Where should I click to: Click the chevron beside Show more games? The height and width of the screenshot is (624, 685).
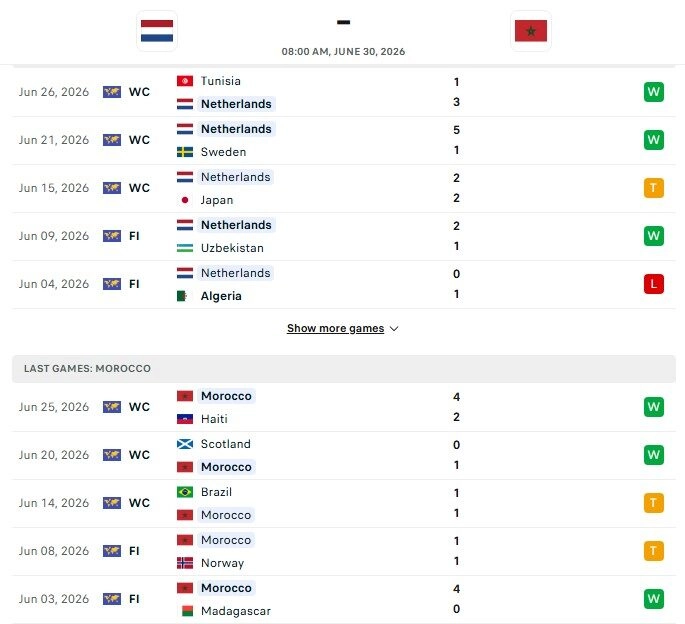pyautogui.click(x=394, y=329)
